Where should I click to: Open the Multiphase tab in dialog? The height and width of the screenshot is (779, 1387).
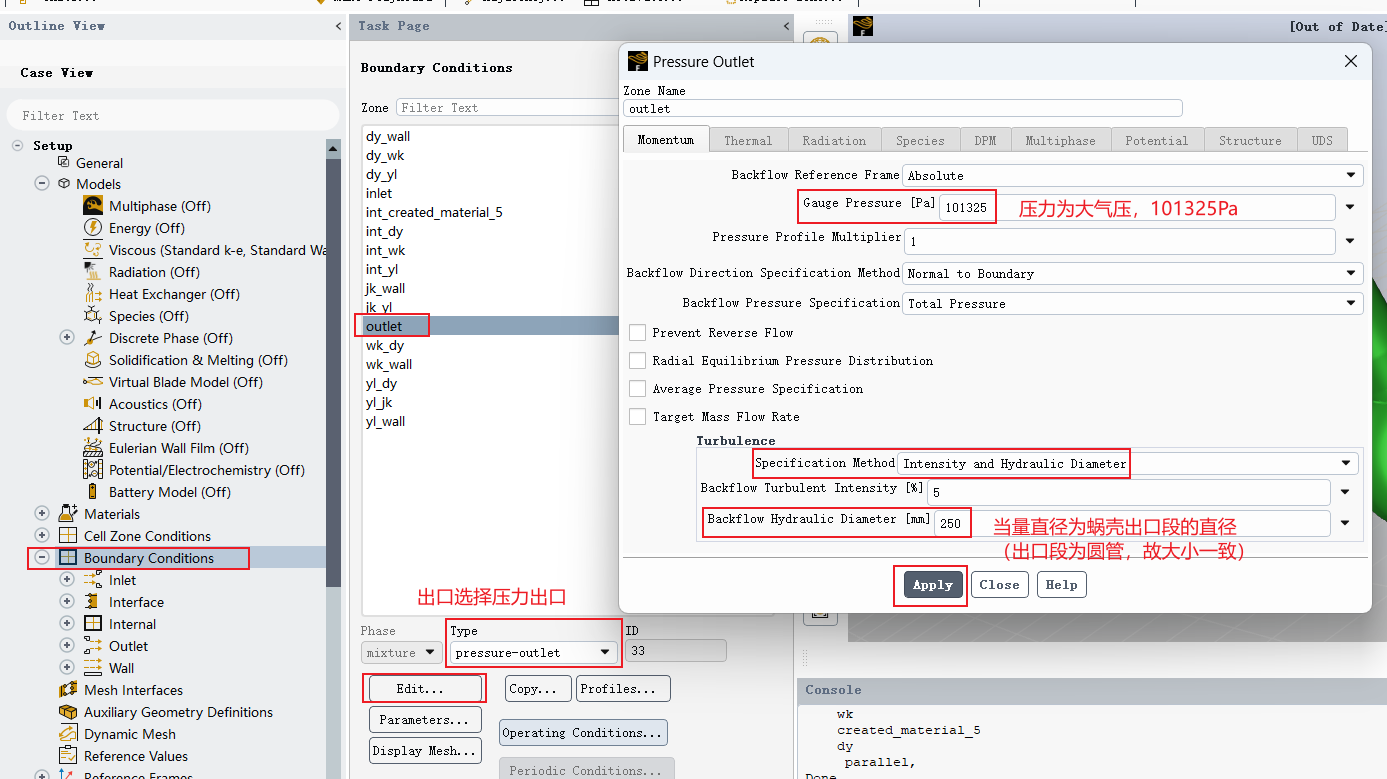(1060, 141)
